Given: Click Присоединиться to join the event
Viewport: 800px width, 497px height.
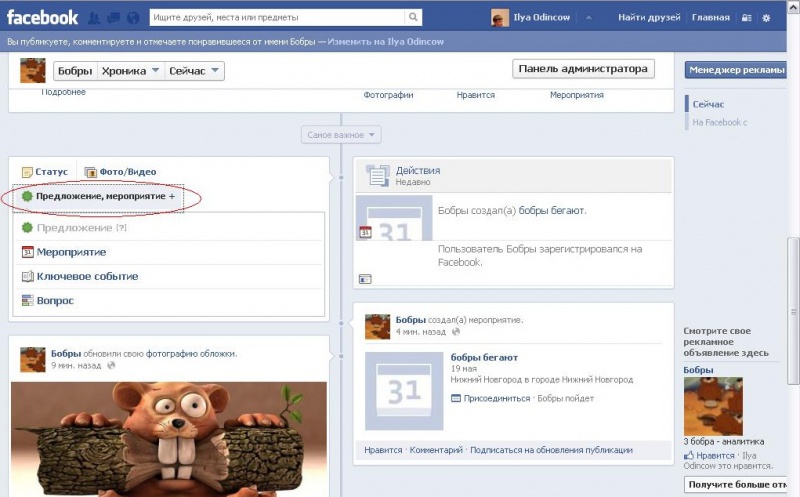Looking at the screenshot, I should (x=496, y=399).
